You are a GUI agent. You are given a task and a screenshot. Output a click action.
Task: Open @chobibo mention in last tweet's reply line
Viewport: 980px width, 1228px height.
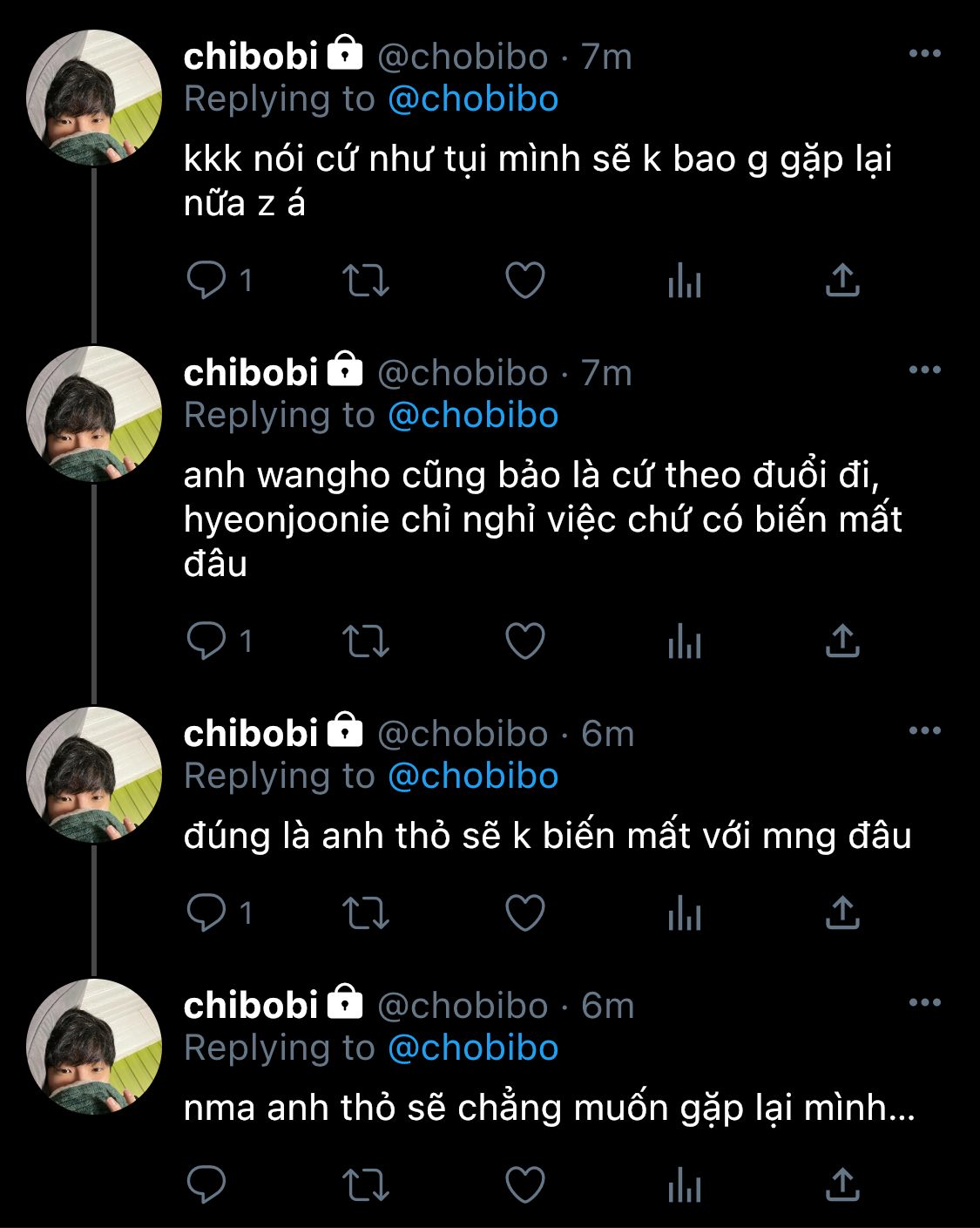click(473, 1048)
